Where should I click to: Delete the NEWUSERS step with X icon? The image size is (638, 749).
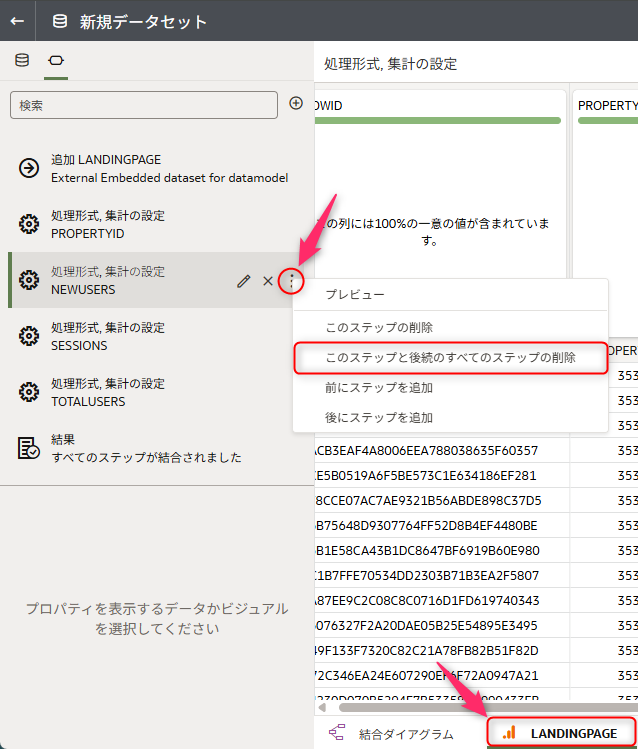[268, 281]
